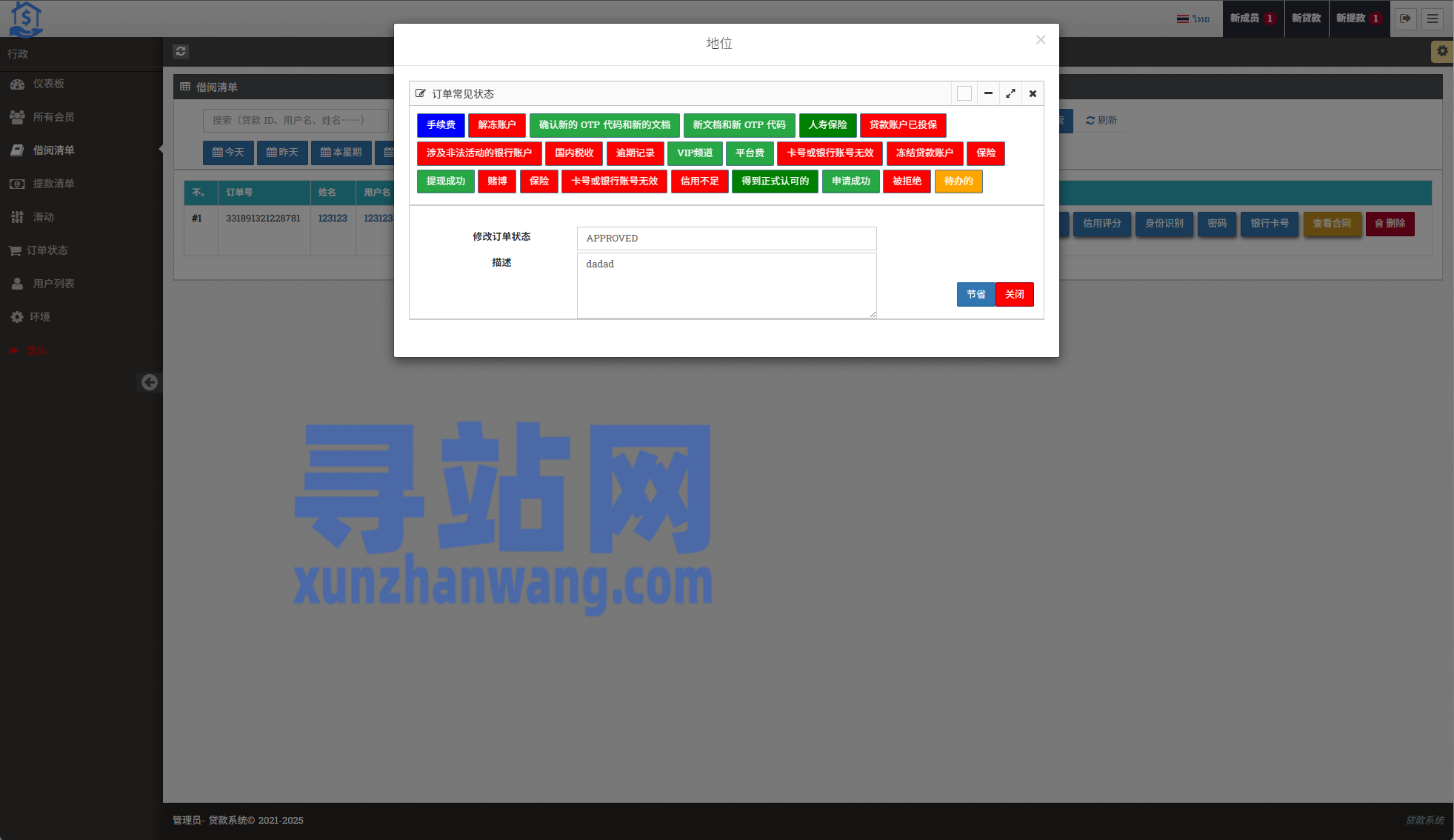Click the sign-out icon in top bar
The image size is (1454, 840).
[x=1405, y=19]
